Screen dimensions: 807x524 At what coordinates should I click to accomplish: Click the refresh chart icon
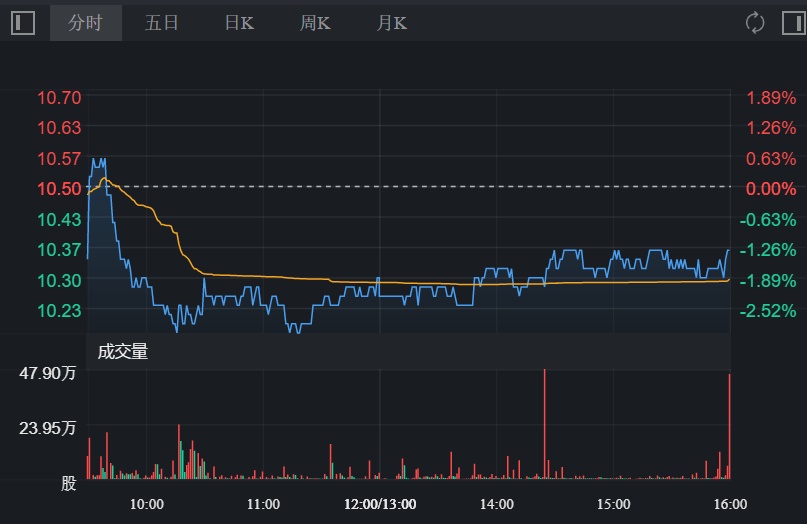click(x=755, y=23)
